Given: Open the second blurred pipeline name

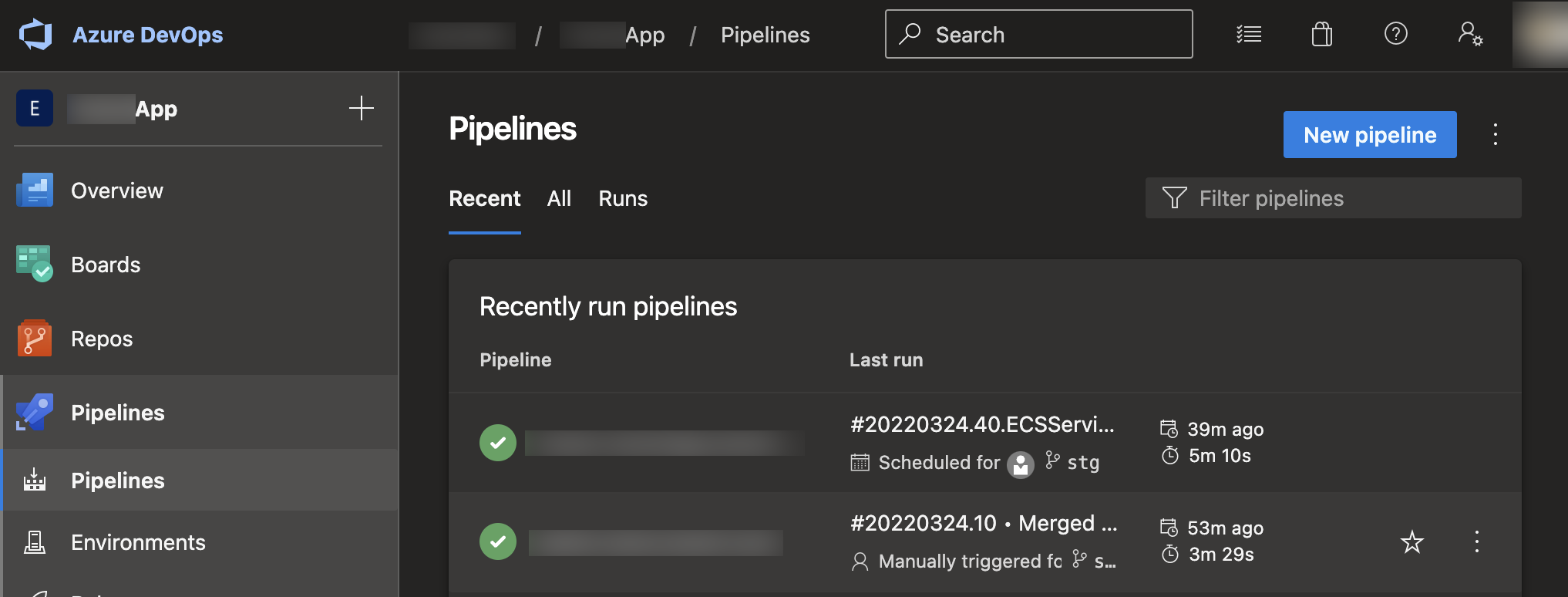Looking at the screenshot, I should click(x=656, y=542).
